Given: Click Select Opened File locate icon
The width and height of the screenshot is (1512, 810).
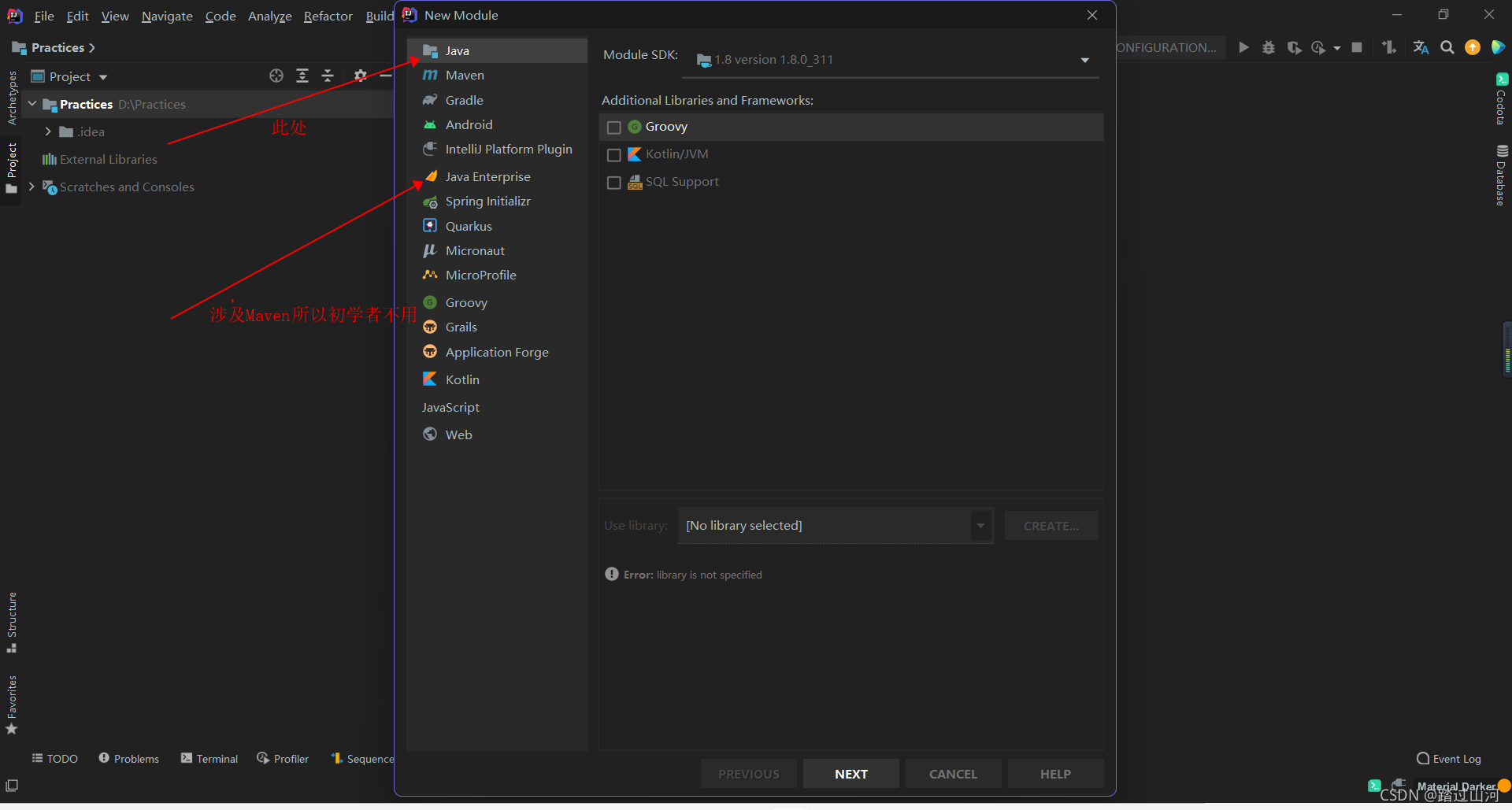Looking at the screenshot, I should [x=276, y=76].
